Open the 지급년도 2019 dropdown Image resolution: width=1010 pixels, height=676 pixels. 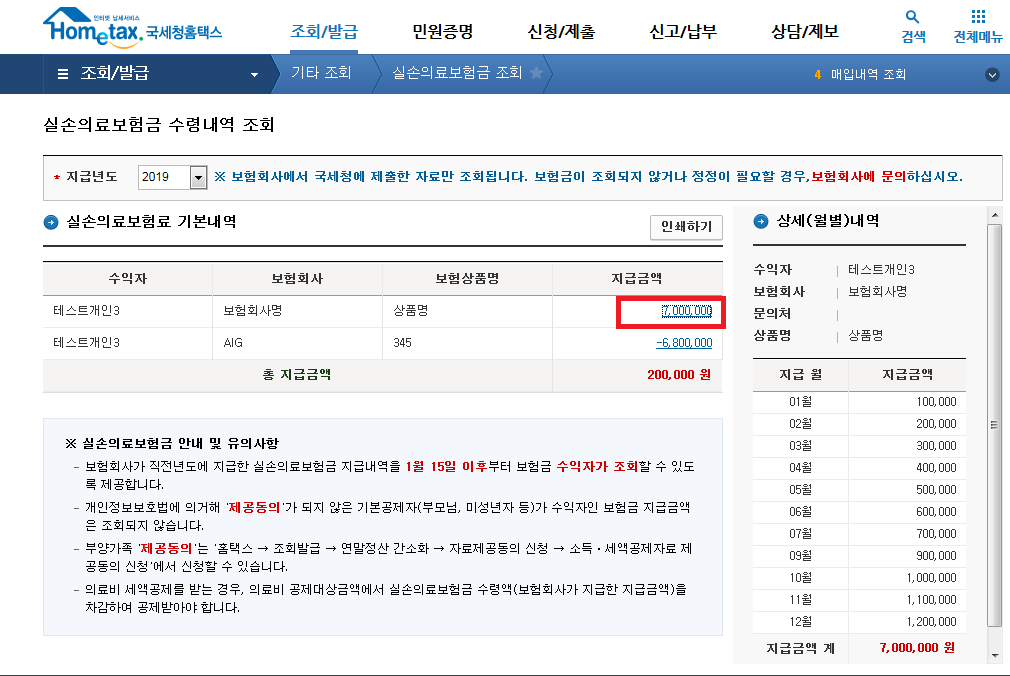pos(198,177)
